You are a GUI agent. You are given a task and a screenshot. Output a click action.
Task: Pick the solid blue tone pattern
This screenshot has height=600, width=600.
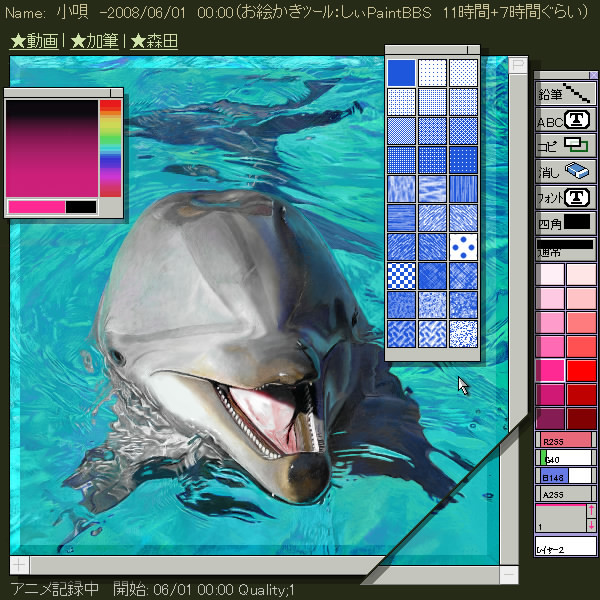401,73
